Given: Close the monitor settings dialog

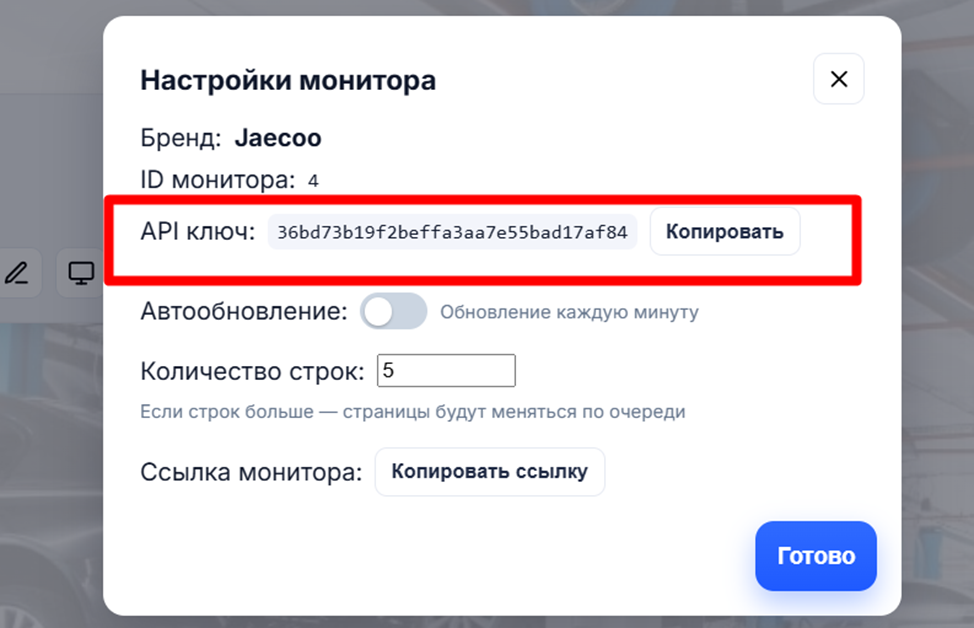Looking at the screenshot, I should tap(838, 79).
